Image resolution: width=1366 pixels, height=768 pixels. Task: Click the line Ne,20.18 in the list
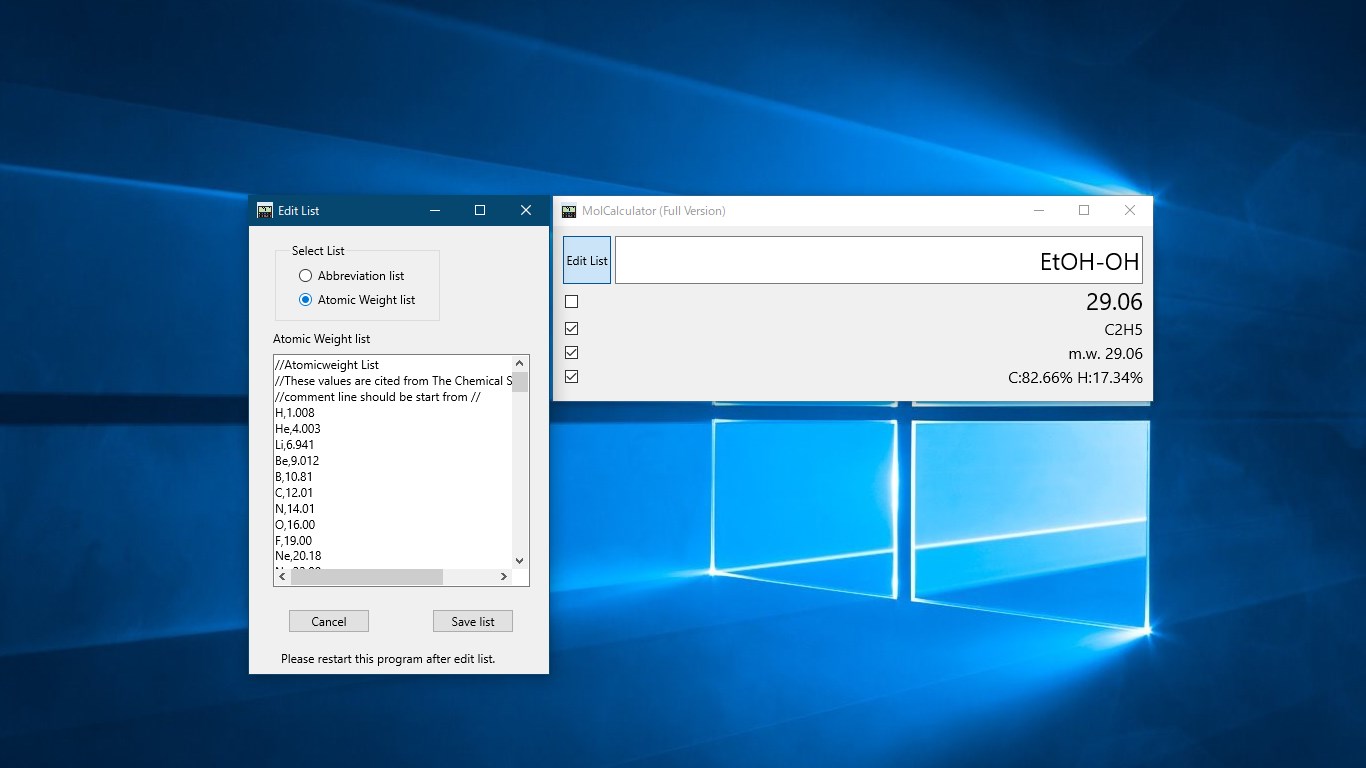(x=298, y=556)
